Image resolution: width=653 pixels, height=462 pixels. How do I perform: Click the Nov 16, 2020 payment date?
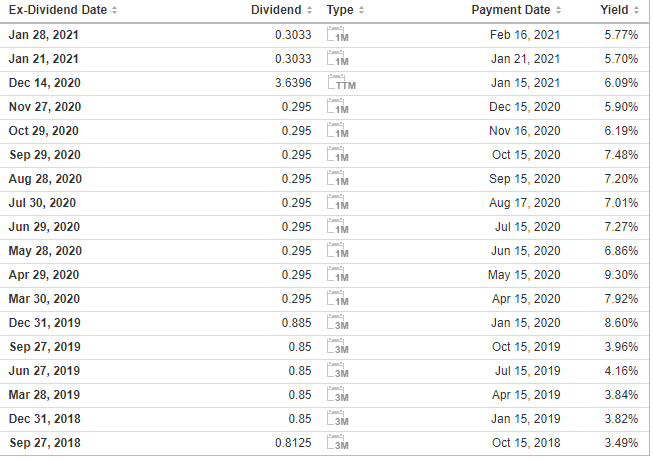(x=524, y=131)
